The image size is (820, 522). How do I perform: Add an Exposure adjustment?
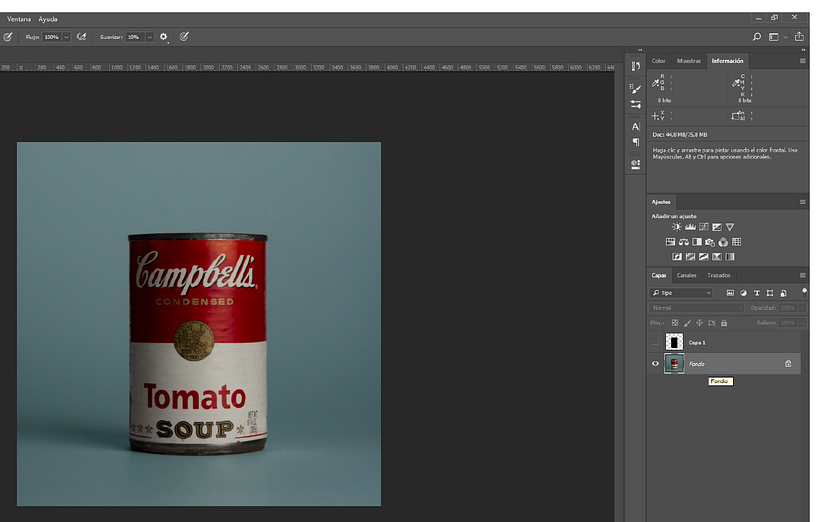click(717, 227)
